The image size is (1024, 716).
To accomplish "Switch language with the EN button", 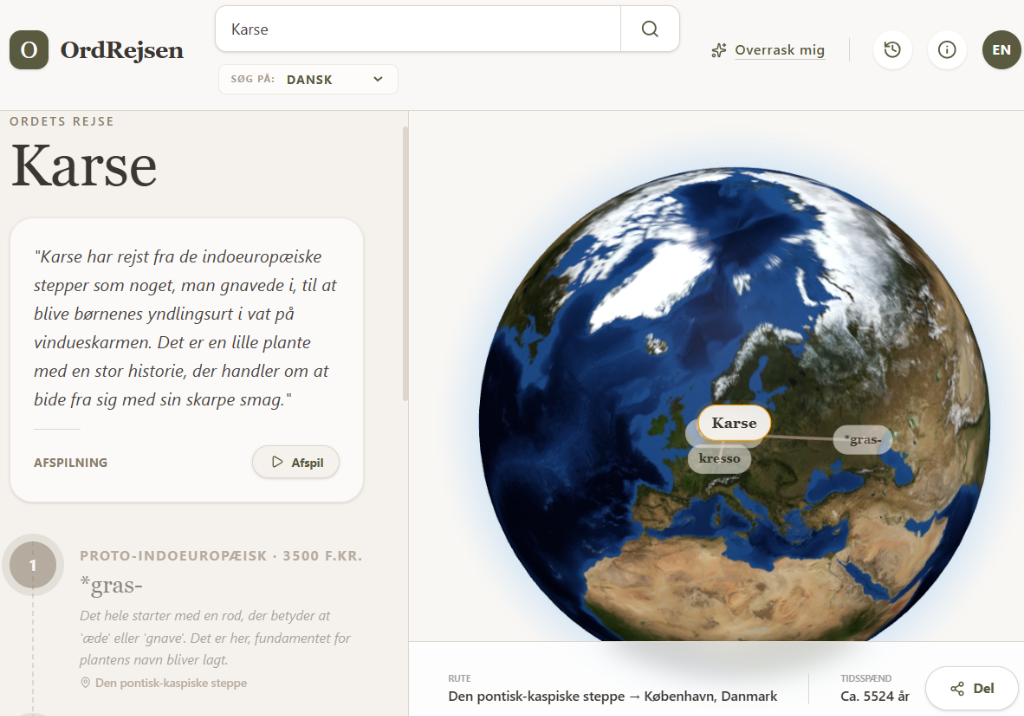I will click(1001, 50).
